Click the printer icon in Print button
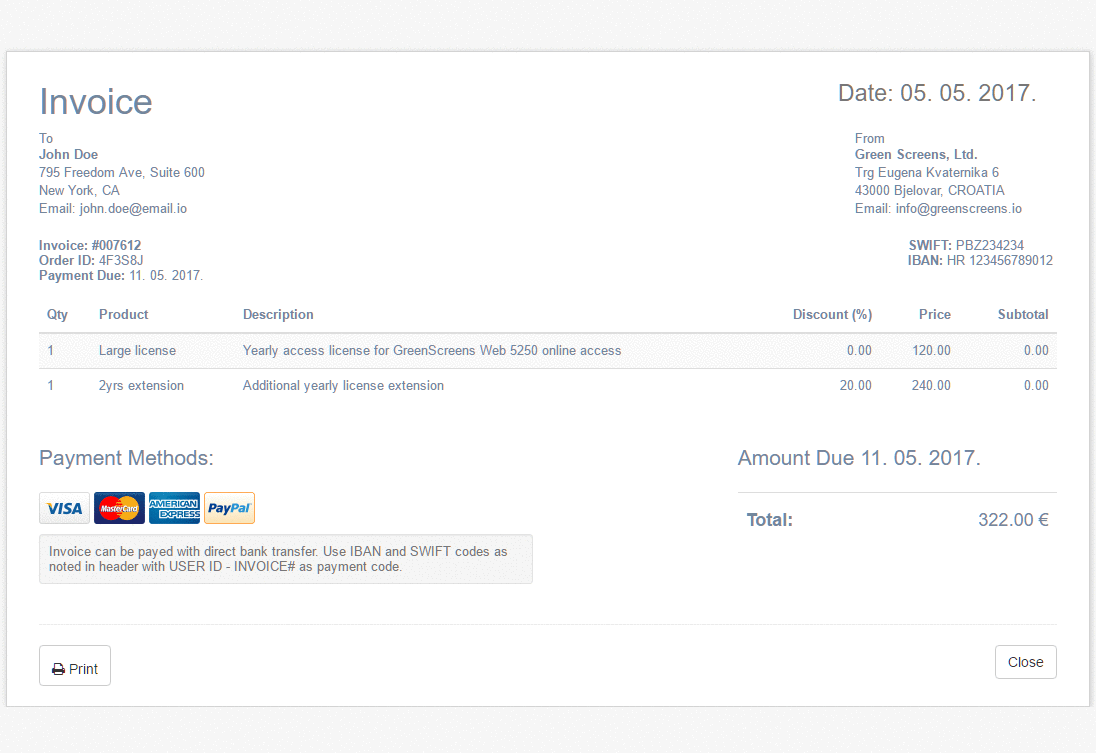Viewport: 1096px width, 753px height. [x=59, y=669]
